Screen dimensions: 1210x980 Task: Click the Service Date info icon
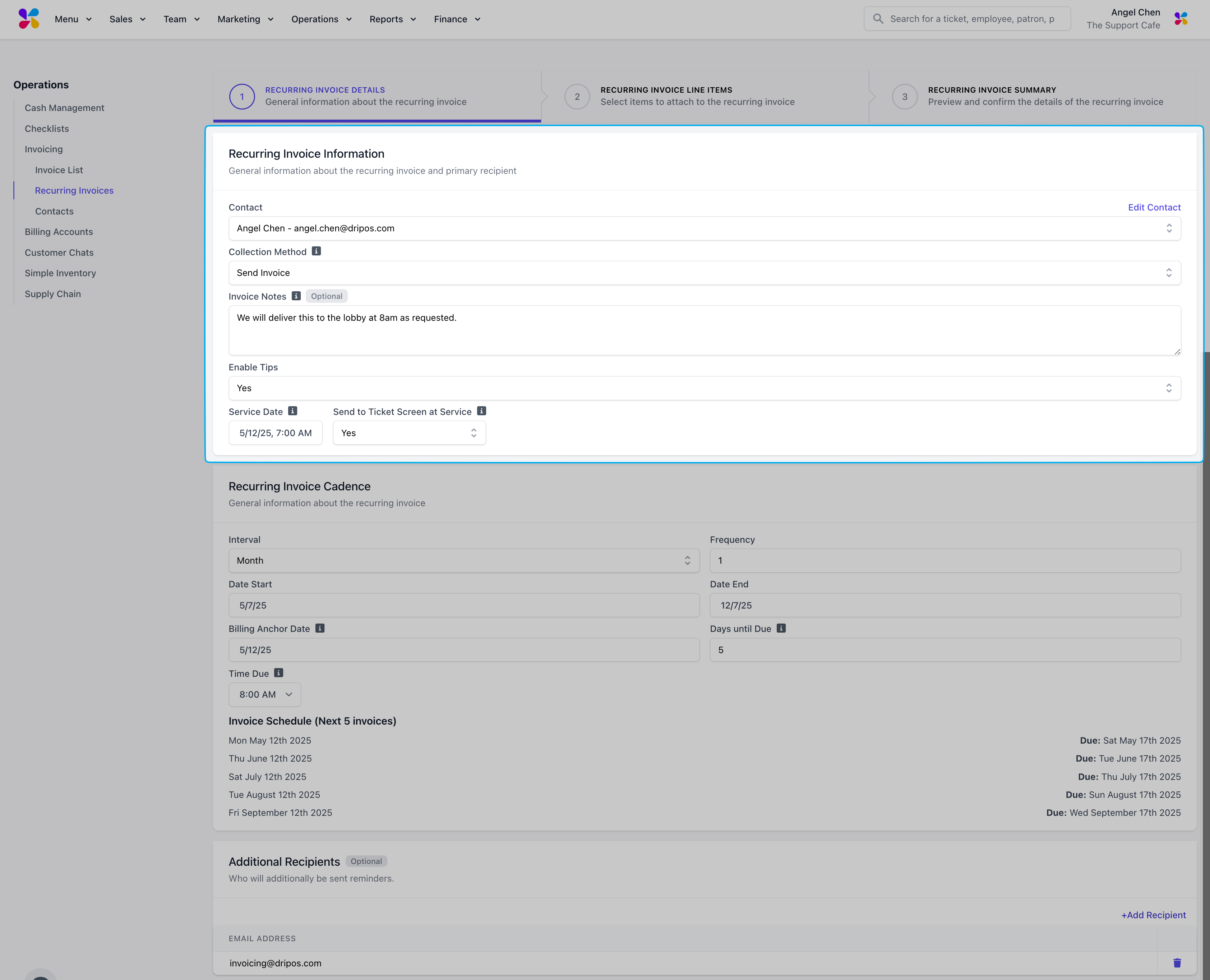(292, 411)
